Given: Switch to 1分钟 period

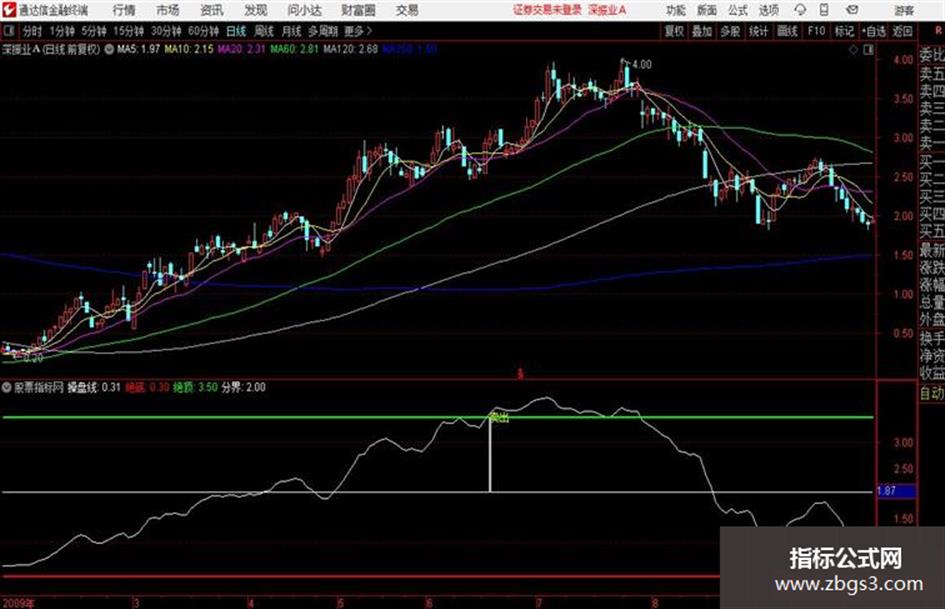Looking at the screenshot, I should click(x=62, y=31).
